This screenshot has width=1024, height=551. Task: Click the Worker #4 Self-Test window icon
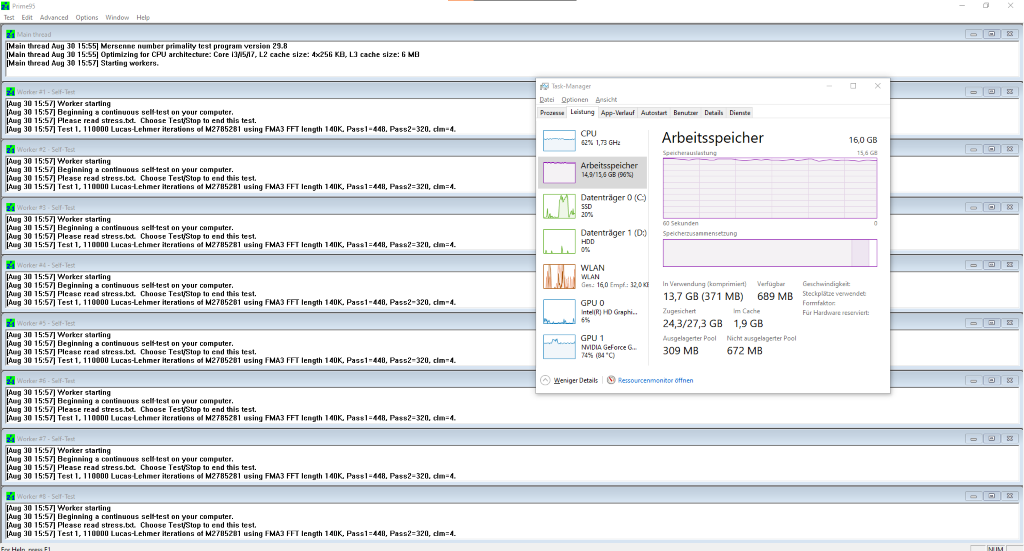pos(10,265)
